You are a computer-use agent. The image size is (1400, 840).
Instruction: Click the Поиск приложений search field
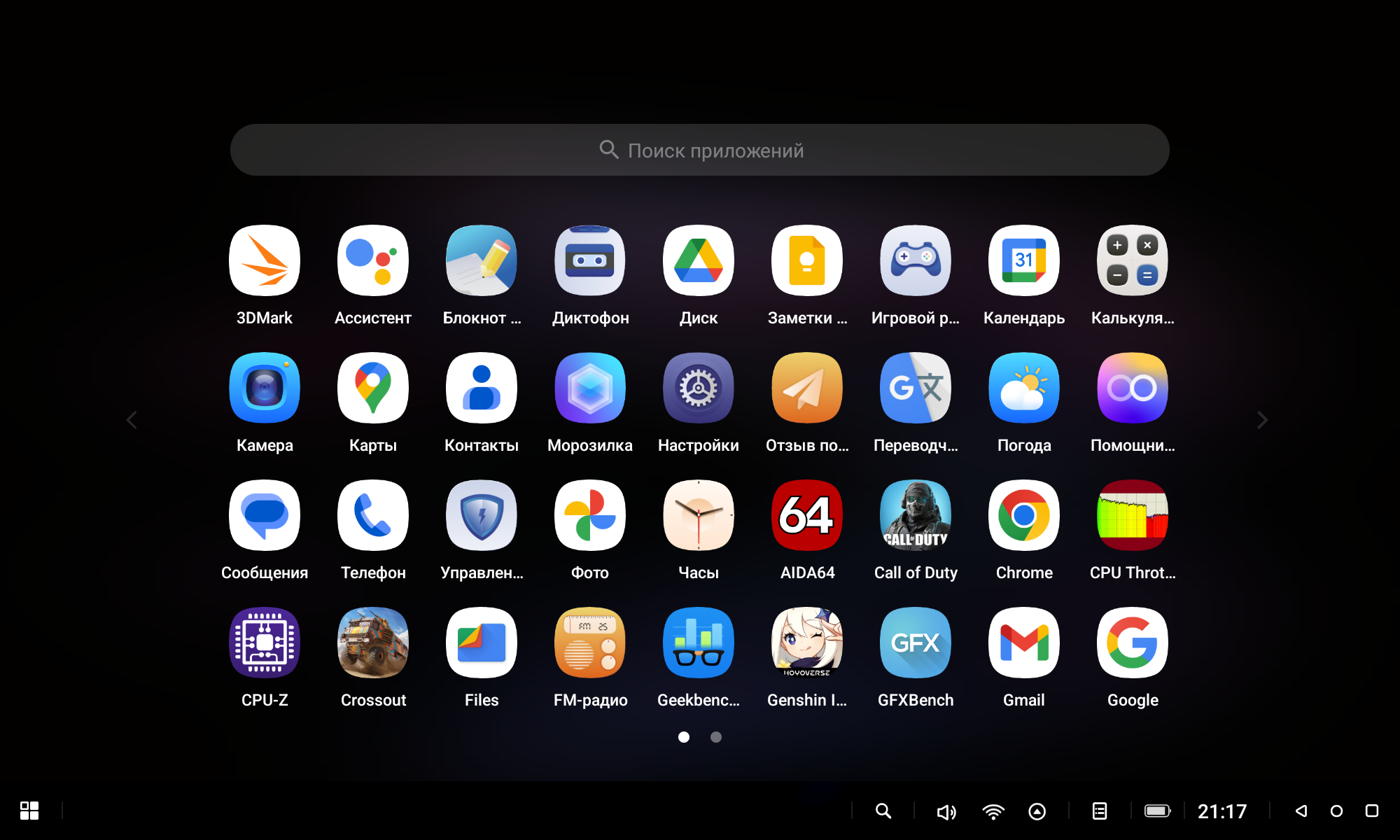pyautogui.click(x=700, y=150)
